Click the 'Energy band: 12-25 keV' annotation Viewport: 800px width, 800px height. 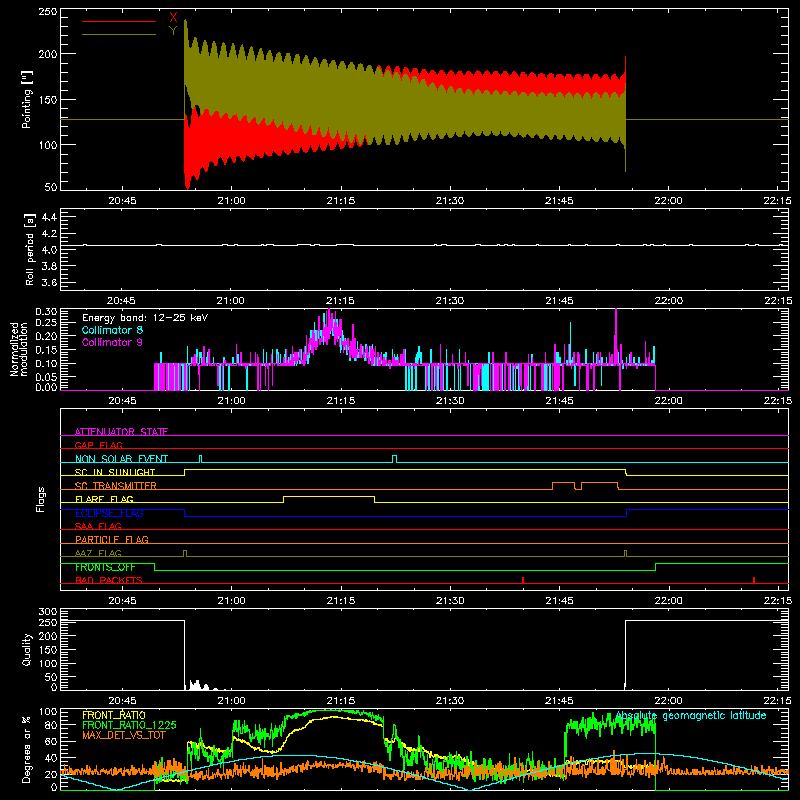click(x=145, y=318)
